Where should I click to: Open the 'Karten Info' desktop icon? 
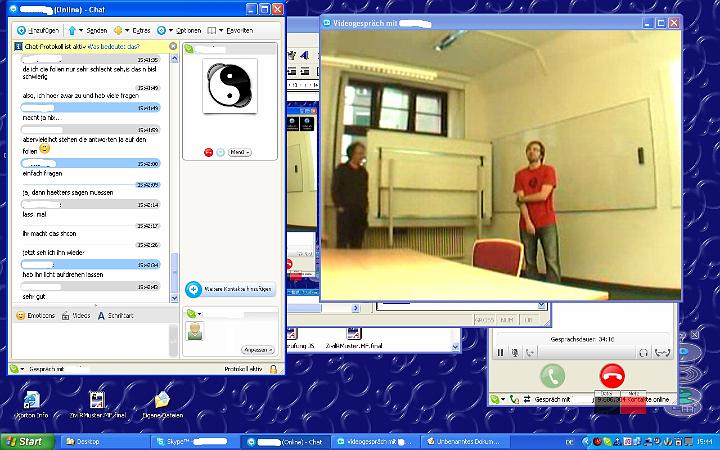(x=32, y=404)
